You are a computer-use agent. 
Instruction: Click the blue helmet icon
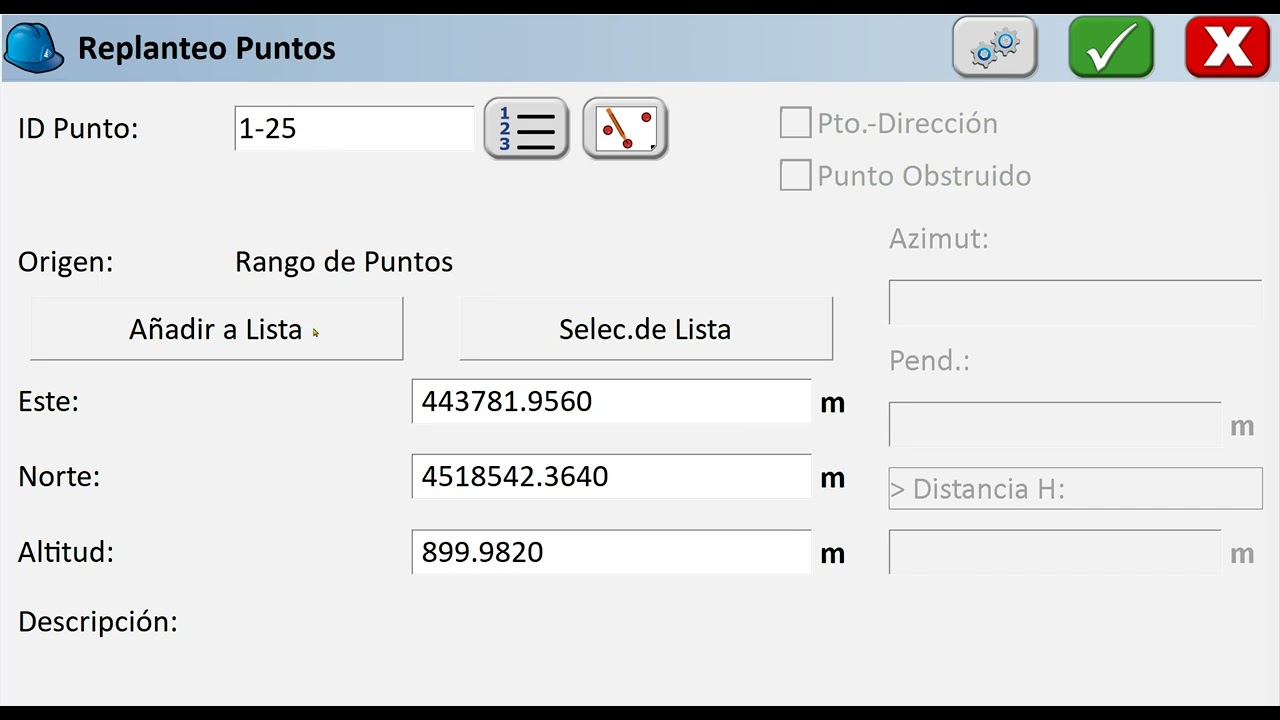click(x=34, y=47)
